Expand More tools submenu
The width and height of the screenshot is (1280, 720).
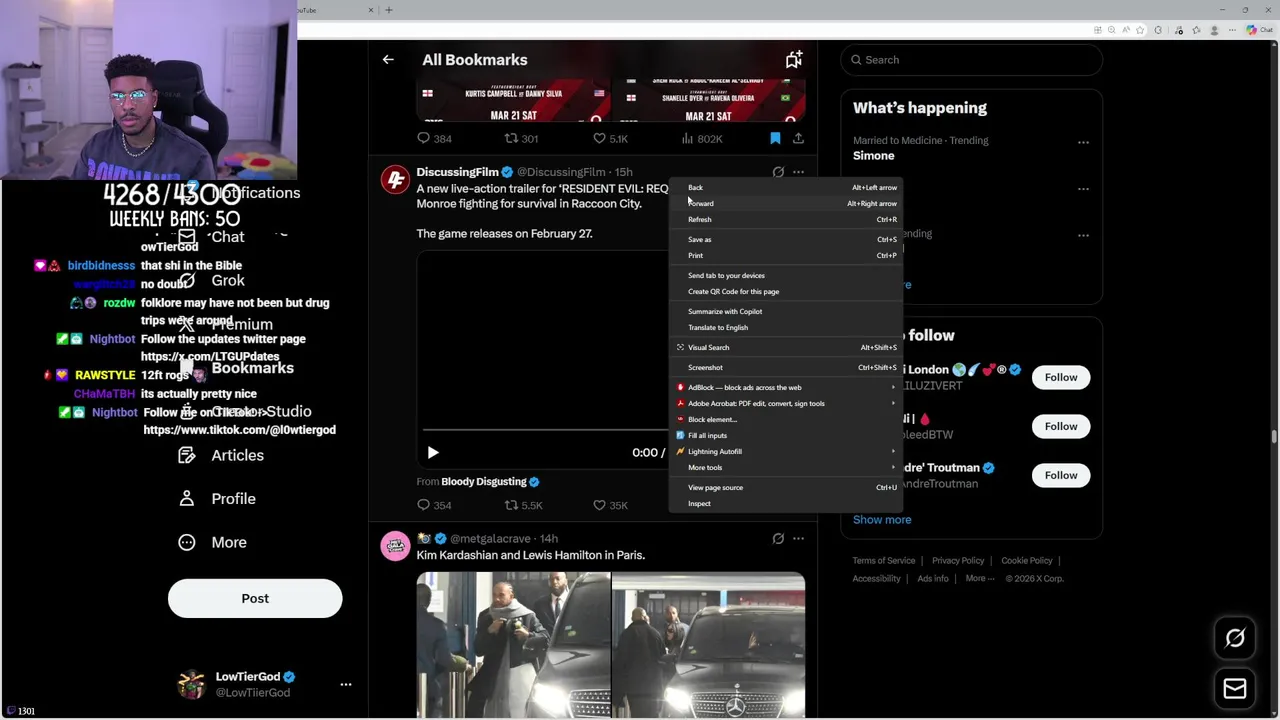coord(785,467)
